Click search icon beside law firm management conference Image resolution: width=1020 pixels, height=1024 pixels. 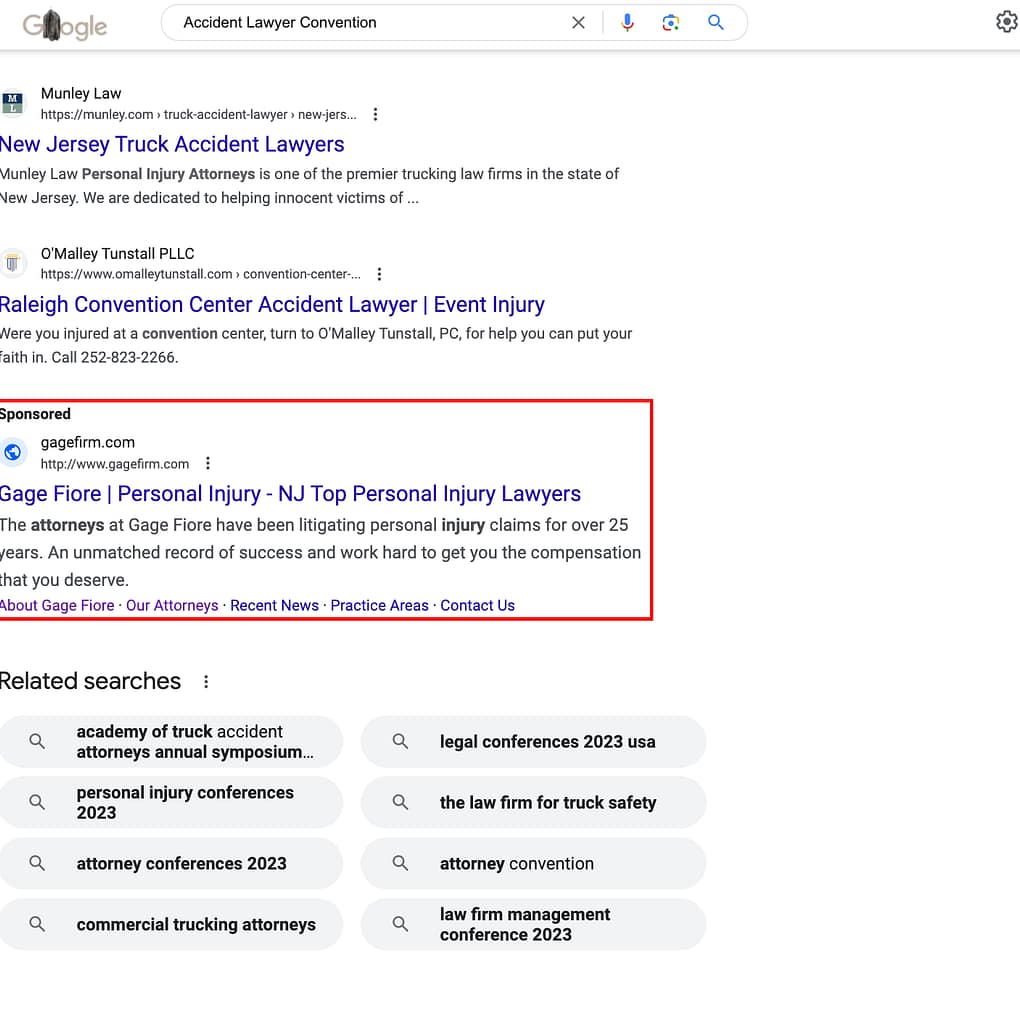pyautogui.click(x=400, y=924)
